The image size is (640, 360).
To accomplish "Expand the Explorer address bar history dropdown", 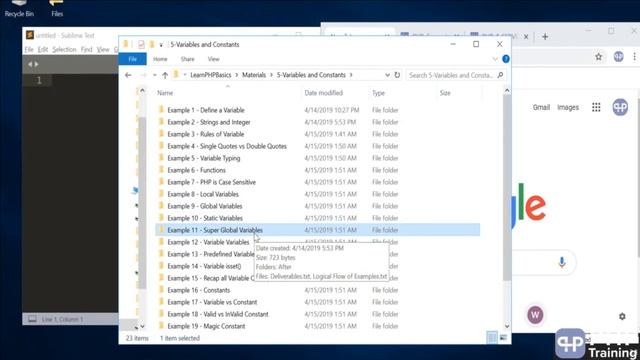I will (x=387, y=75).
